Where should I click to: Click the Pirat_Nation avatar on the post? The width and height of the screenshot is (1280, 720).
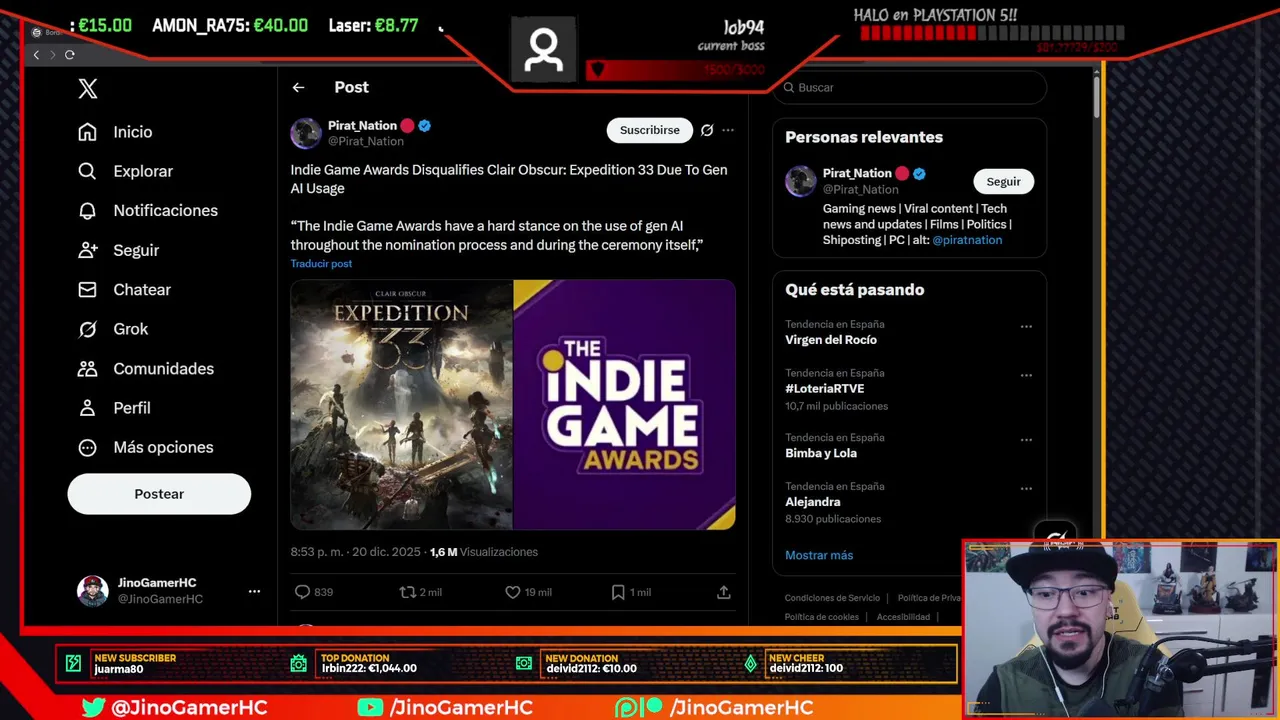point(306,133)
